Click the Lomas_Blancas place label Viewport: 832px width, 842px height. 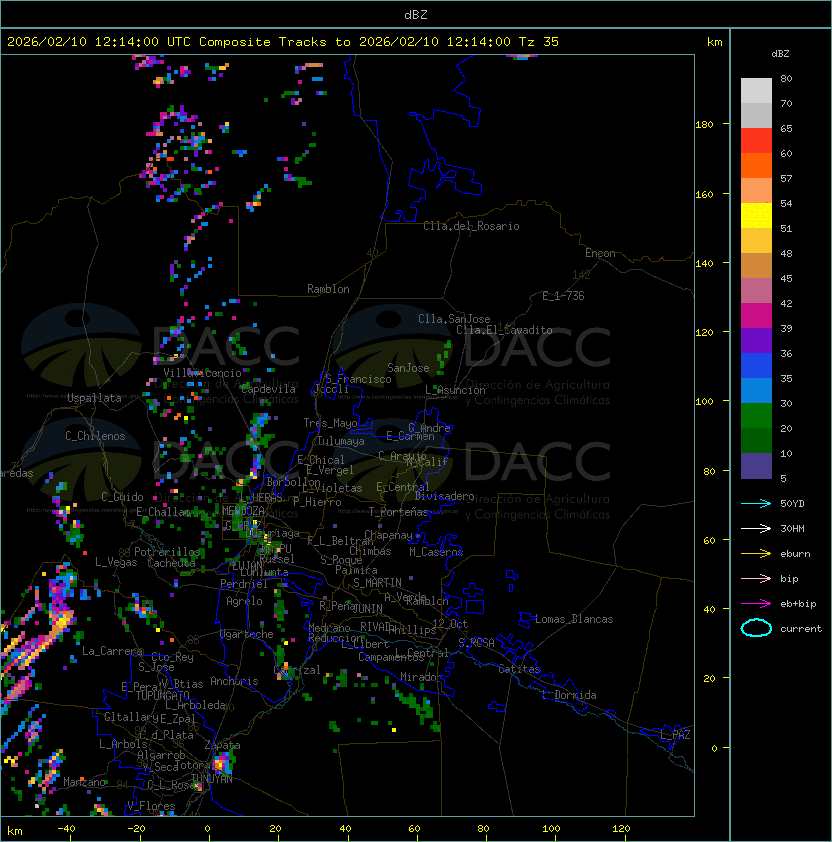pyautogui.click(x=574, y=619)
